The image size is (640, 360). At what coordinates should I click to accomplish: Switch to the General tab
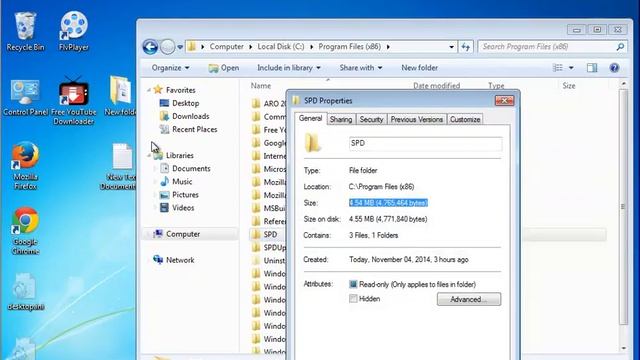click(310, 118)
